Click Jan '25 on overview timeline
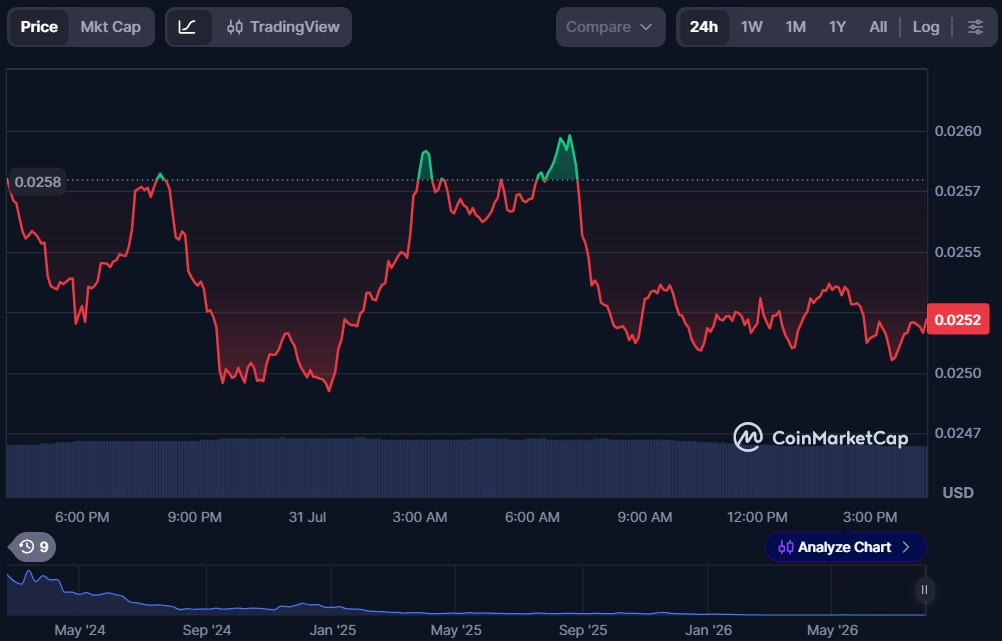The width and height of the screenshot is (1002, 641). click(333, 630)
